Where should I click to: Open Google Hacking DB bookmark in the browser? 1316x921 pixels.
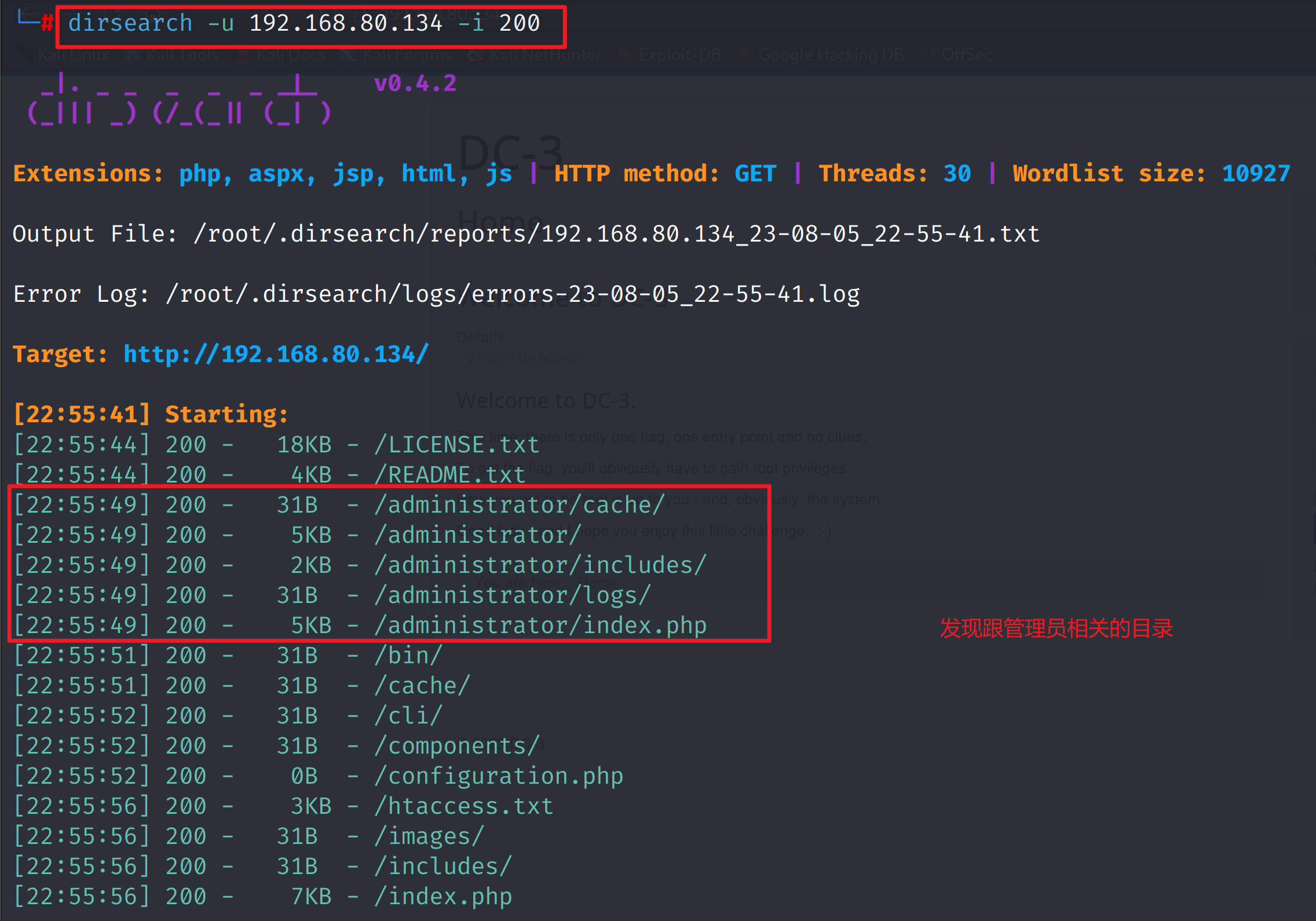coord(821,55)
